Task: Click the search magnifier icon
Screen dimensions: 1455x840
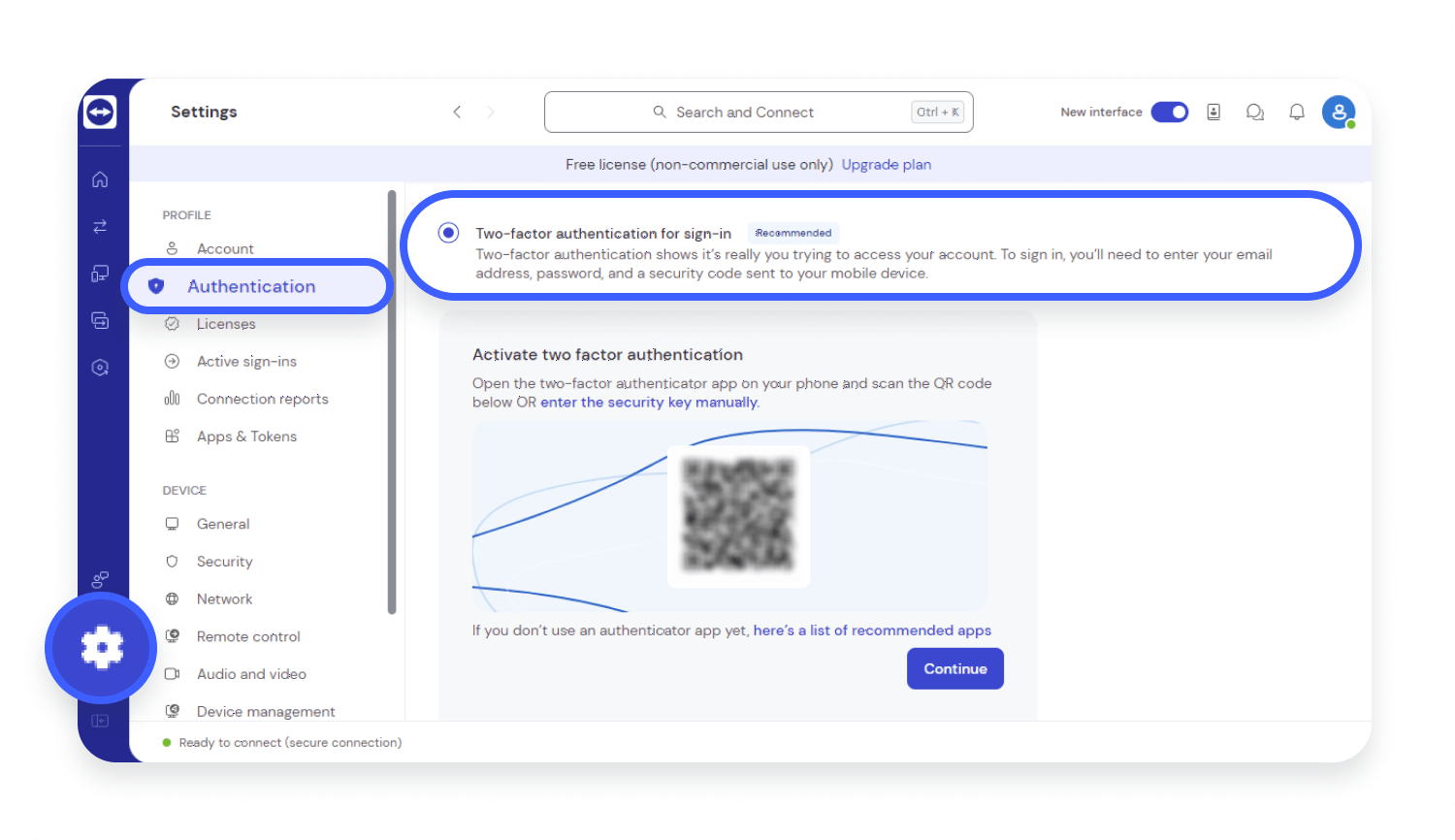Action: pyautogui.click(x=660, y=113)
